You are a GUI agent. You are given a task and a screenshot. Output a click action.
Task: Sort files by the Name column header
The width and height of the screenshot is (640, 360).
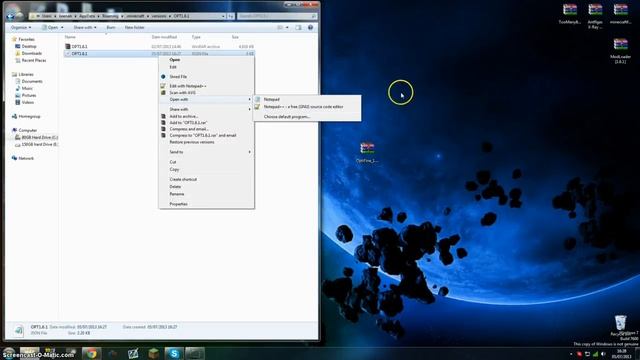click(70, 37)
